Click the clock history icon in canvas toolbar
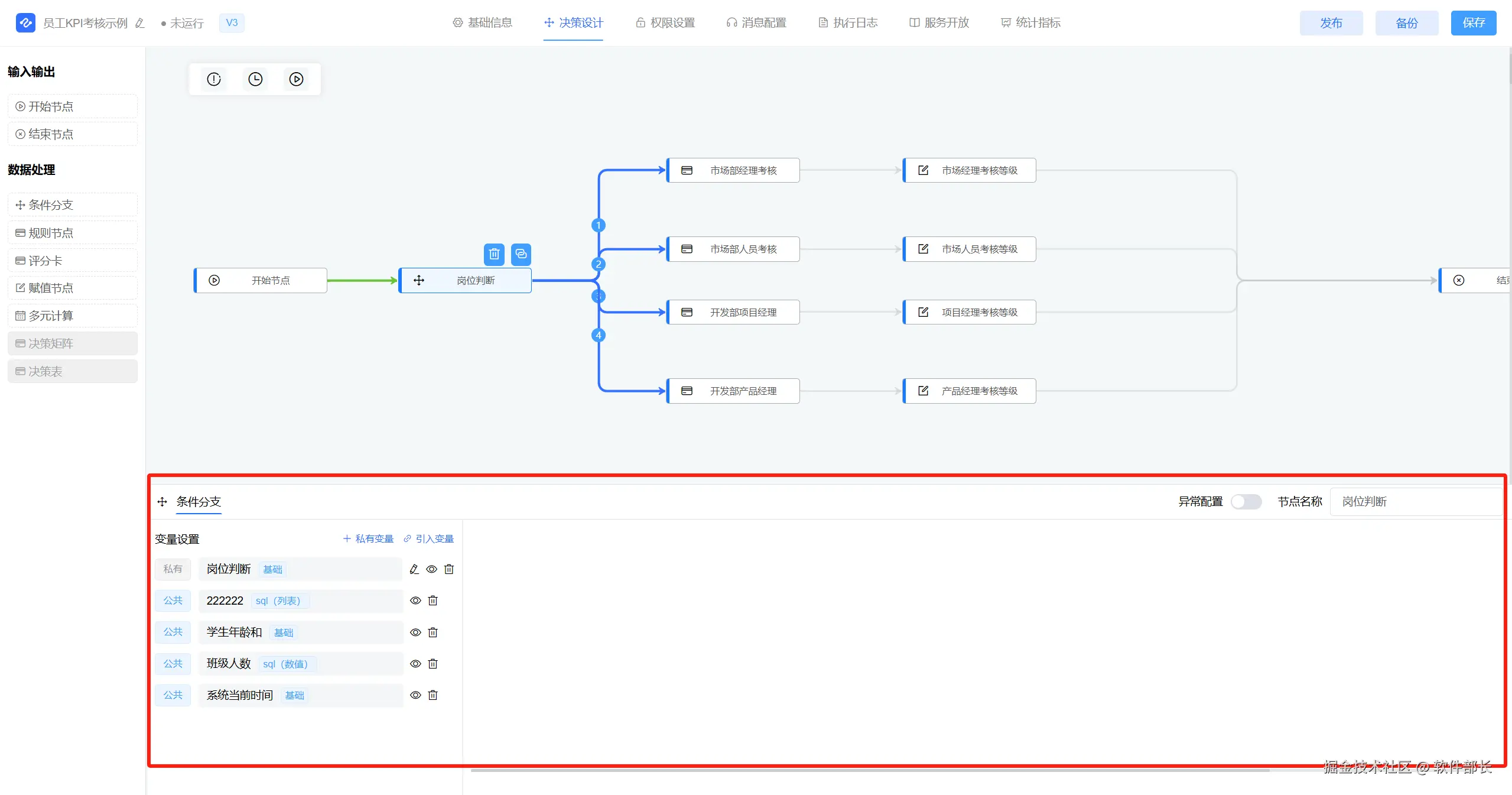This screenshot has width=1512, height=795. click(255, 79)
